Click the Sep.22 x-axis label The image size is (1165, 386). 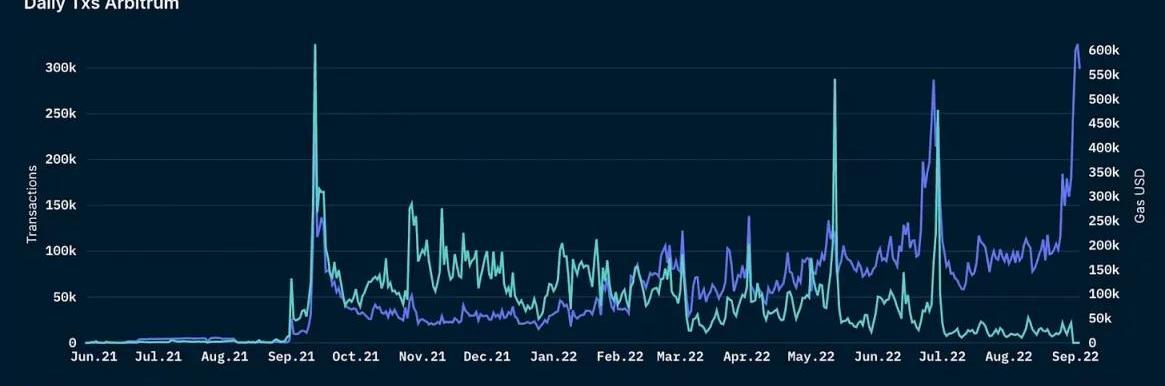click(x=1074, y=357)
